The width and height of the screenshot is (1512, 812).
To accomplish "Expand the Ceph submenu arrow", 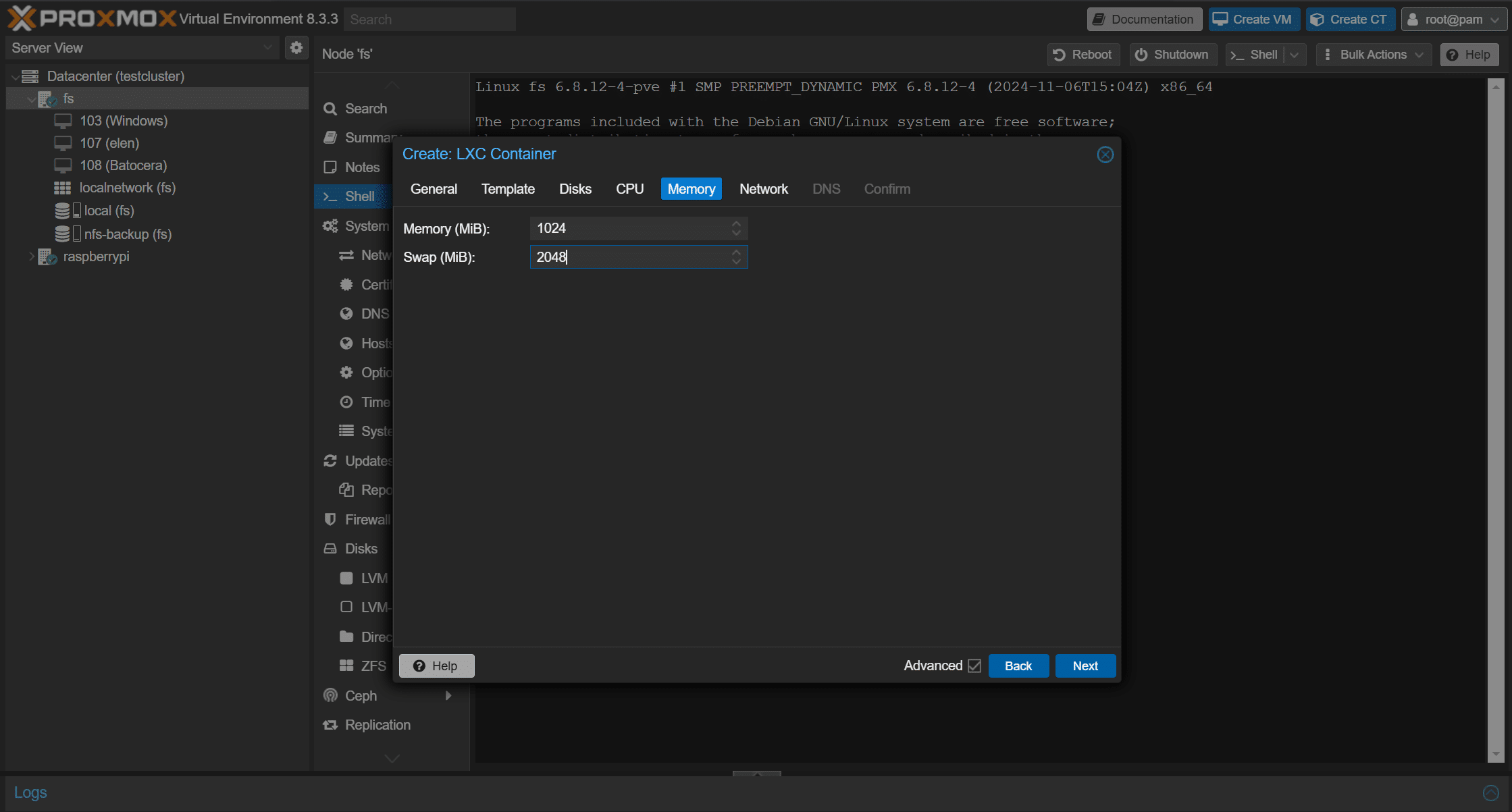I will [x=448, y=696].
